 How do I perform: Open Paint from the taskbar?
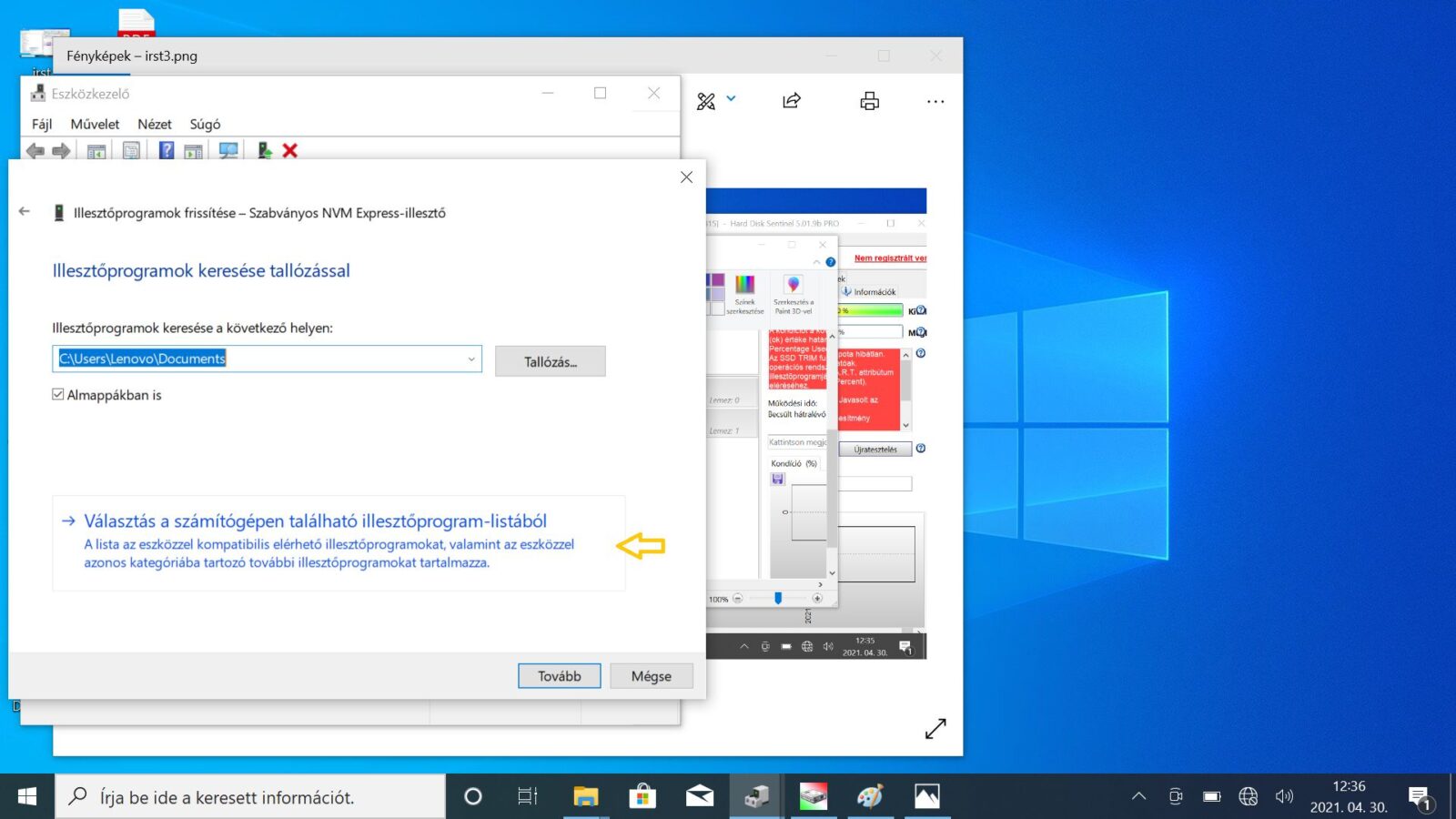point(869,797)
